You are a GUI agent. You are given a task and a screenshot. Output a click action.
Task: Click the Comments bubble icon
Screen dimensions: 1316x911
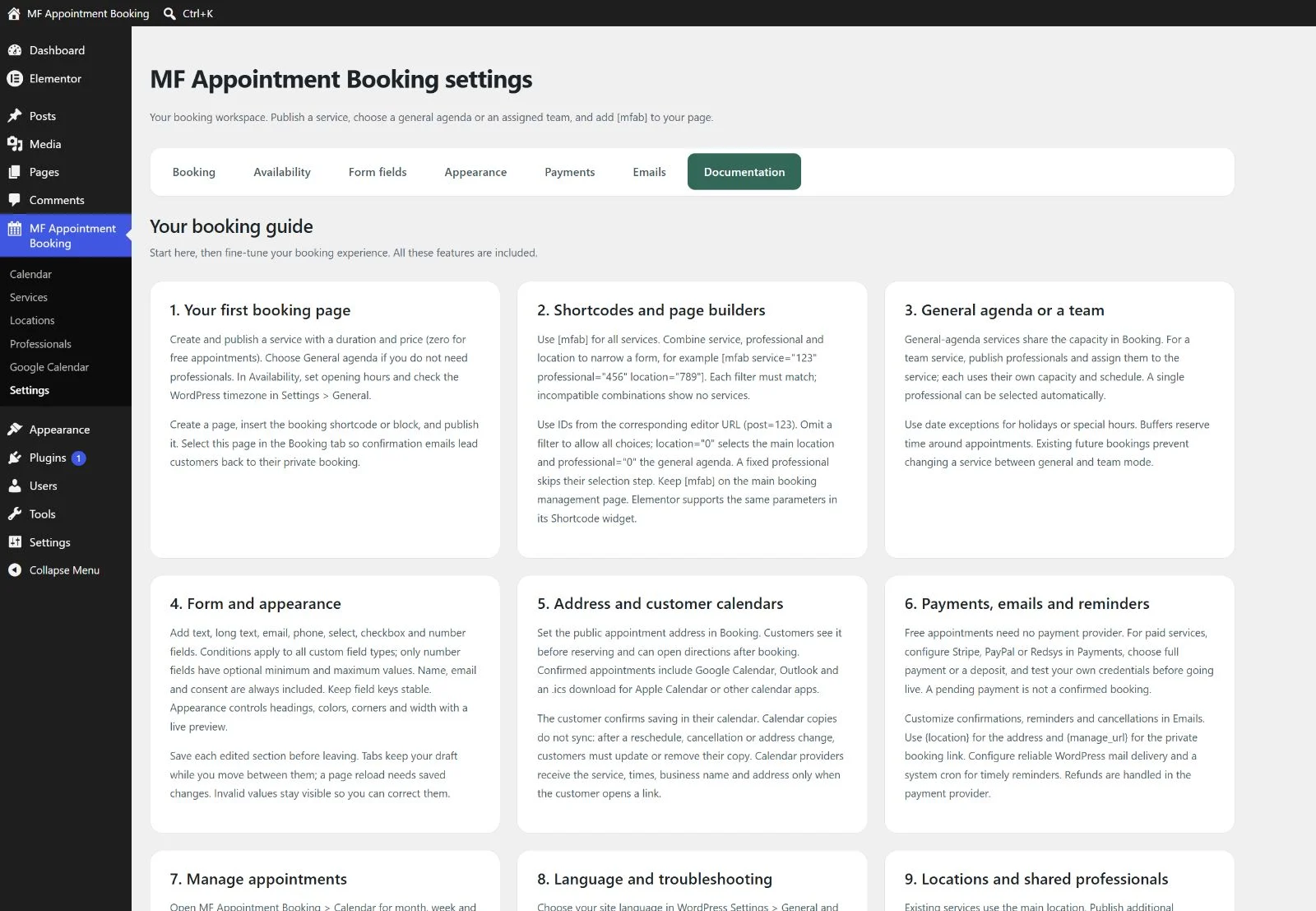[15, 200]
